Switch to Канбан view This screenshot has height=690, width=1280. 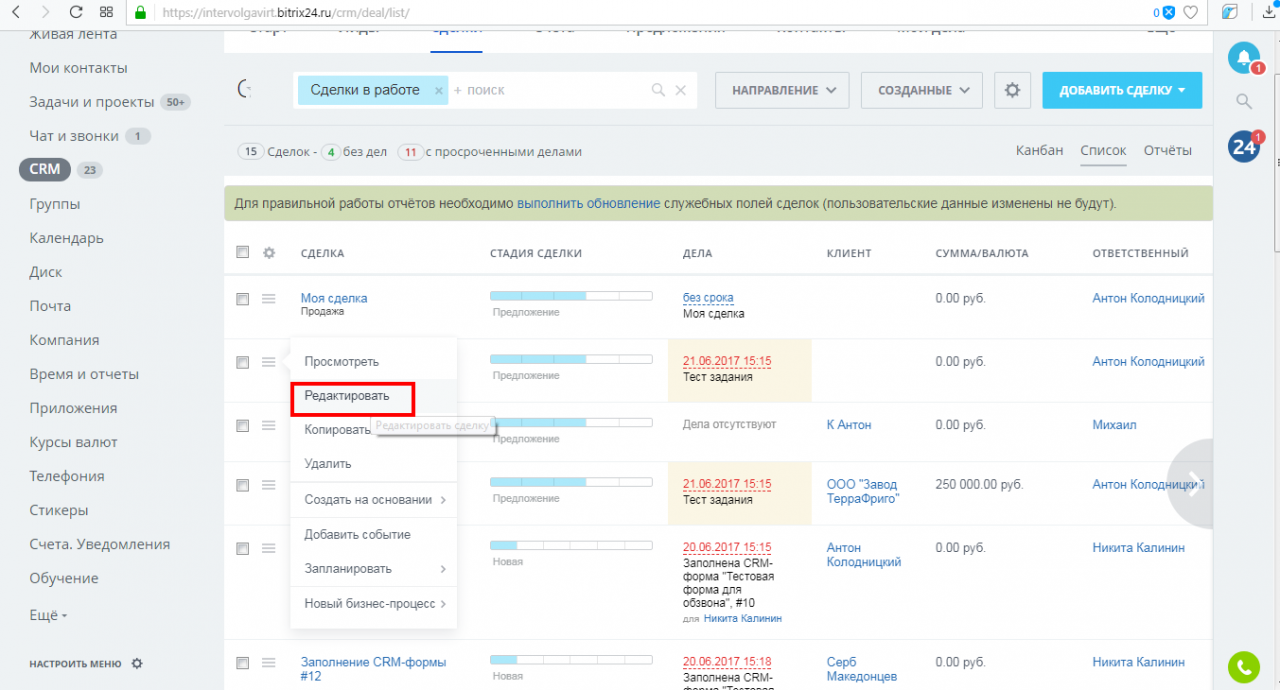(1039, 151)
